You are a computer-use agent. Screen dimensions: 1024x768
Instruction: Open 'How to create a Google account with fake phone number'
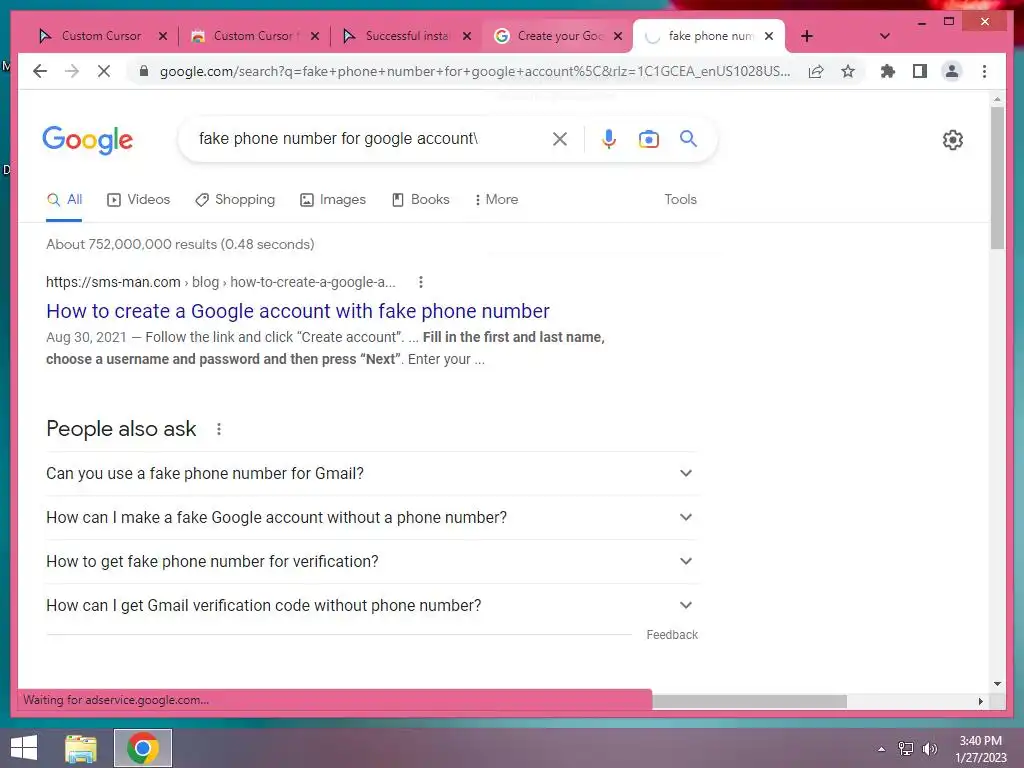[x=298, y=312]
